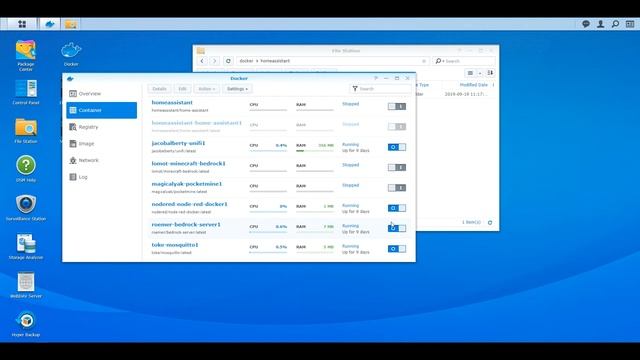Start the magicalyak-pocketmine1 container switch
Image resolution: width=640 pixels, height=360 pixels.
397,188
